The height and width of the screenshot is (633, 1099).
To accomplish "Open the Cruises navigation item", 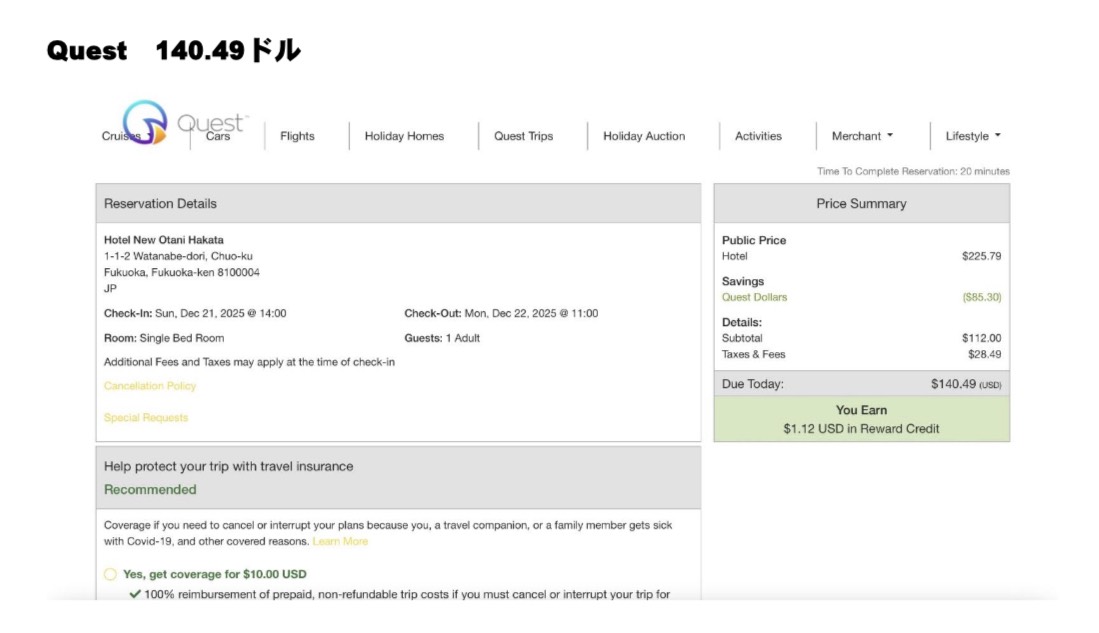I will pos(118,137).
